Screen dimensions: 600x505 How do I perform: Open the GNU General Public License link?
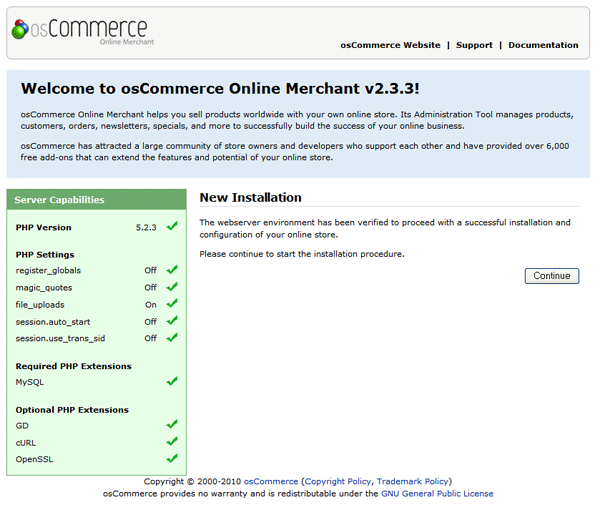(x=437, y=493)
